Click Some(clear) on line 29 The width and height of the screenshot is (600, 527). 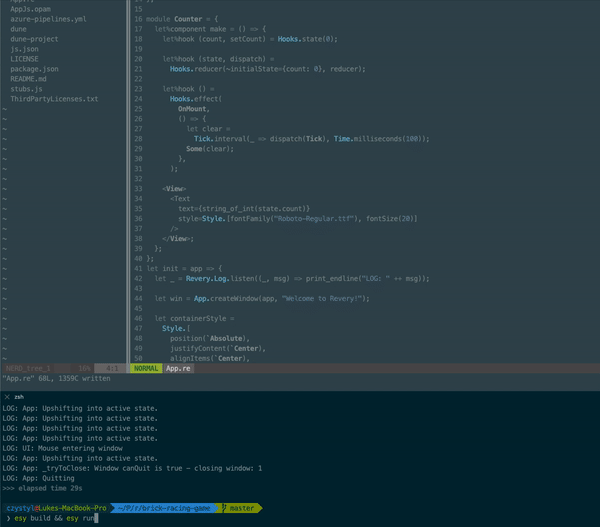(208, 148)
